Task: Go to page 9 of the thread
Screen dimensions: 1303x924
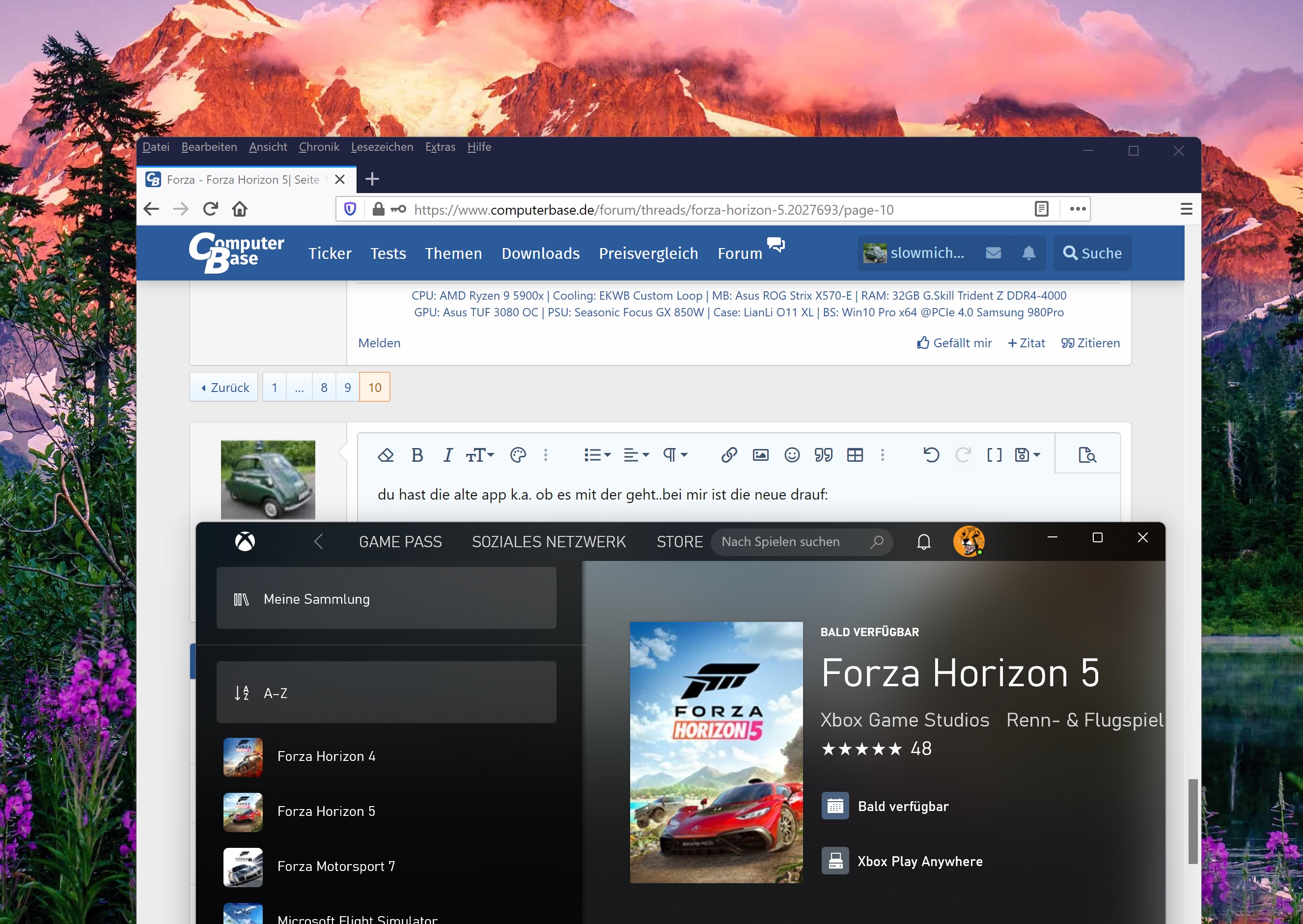Action: [x=348, y=388]
